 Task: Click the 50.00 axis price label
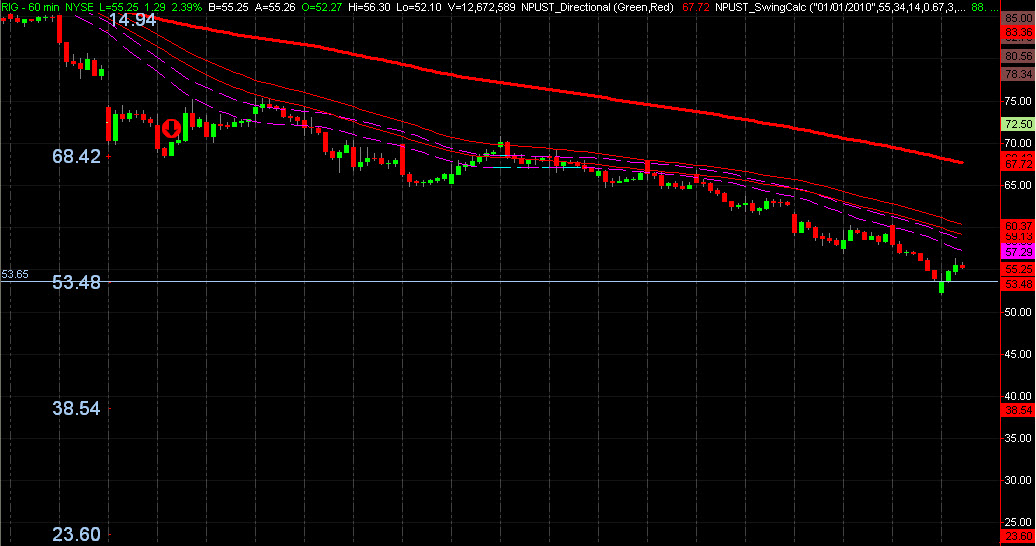[1018, 312]
